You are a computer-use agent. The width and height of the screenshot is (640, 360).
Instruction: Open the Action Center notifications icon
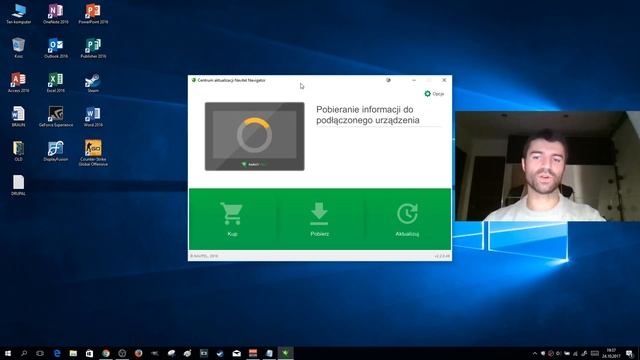pyautogui.click(x=630, y=353)
